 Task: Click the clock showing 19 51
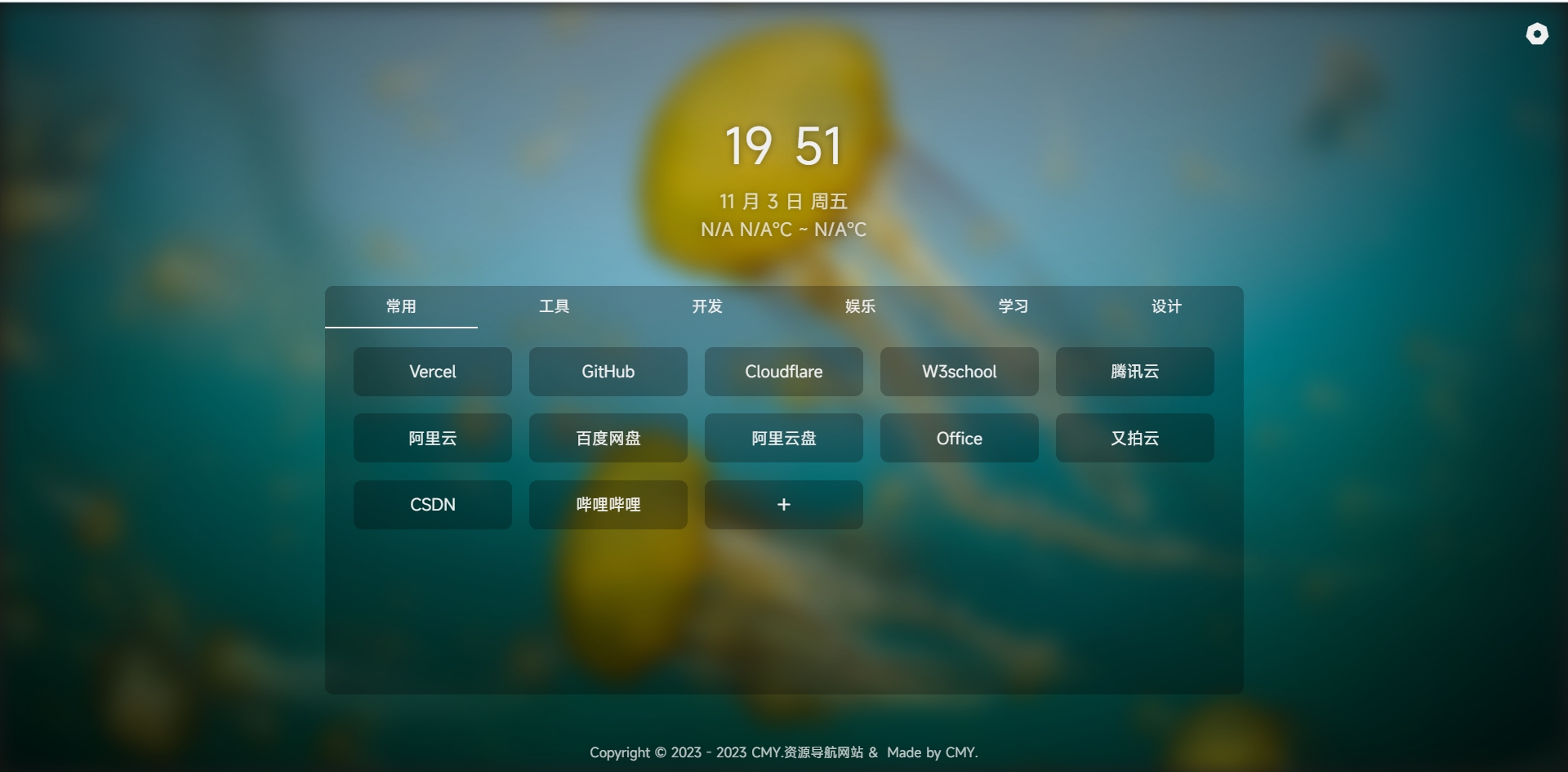(x=783, y=145)
